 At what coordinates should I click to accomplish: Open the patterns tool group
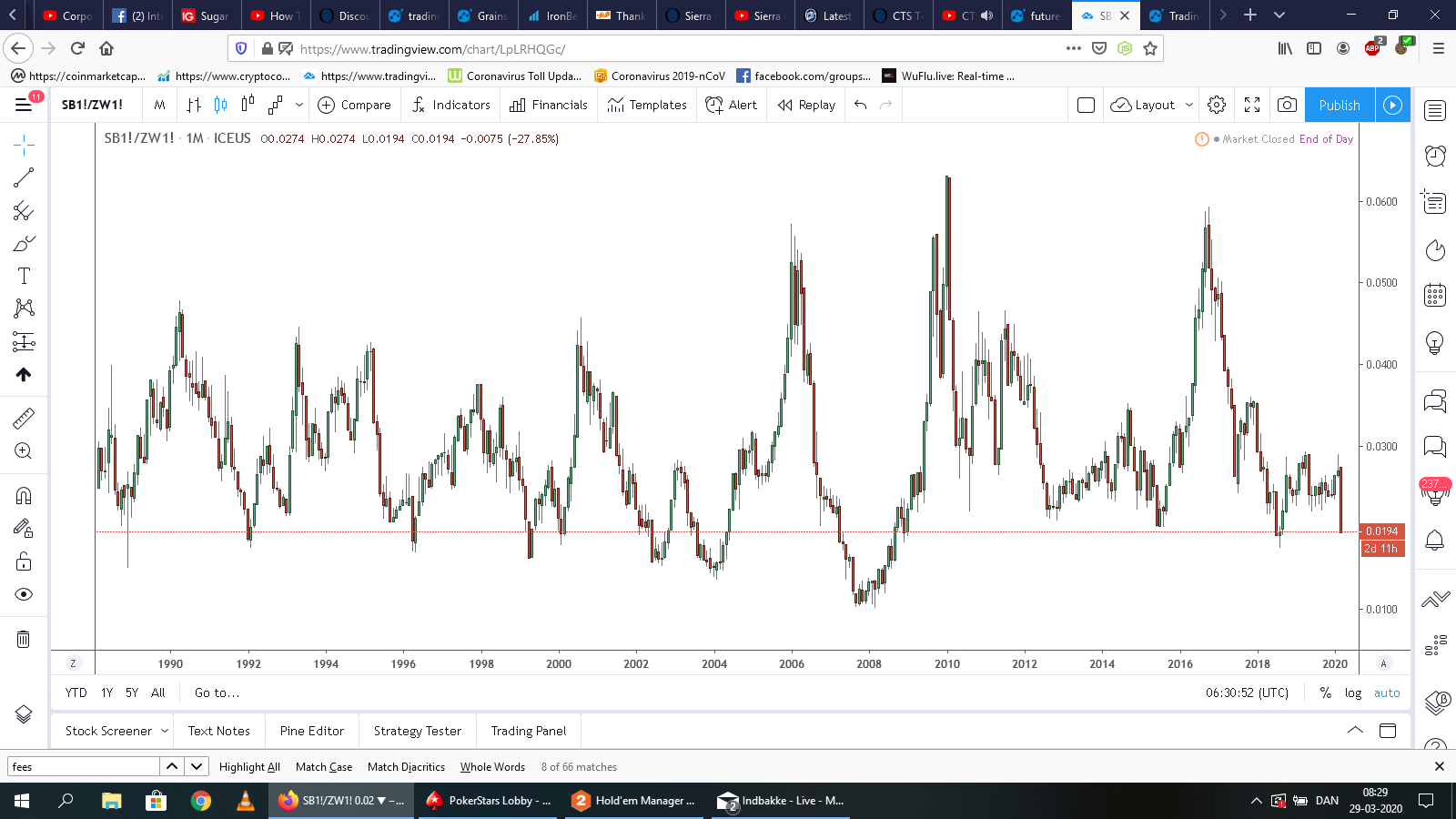point(24,308)
